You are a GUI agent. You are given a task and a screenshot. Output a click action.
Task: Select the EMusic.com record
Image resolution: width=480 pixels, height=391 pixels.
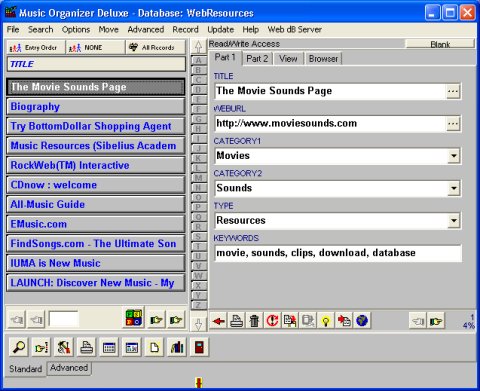point(96,224)
